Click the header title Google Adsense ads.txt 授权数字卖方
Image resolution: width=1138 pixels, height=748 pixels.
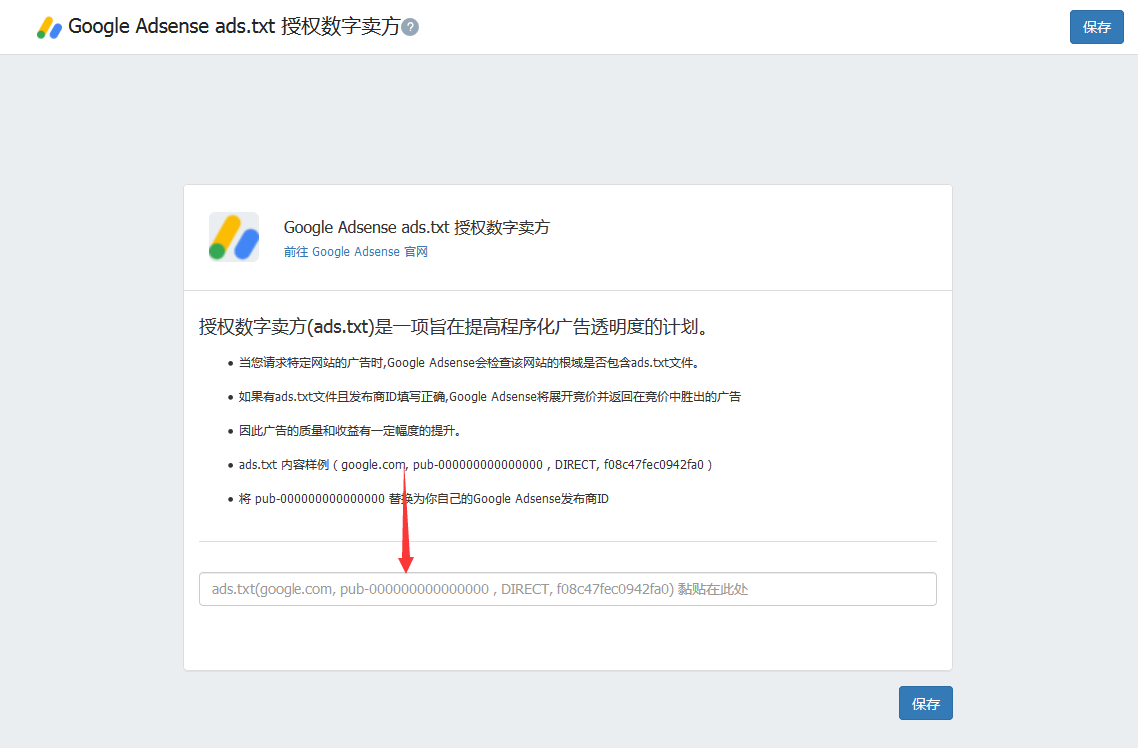tap(234, 27)
